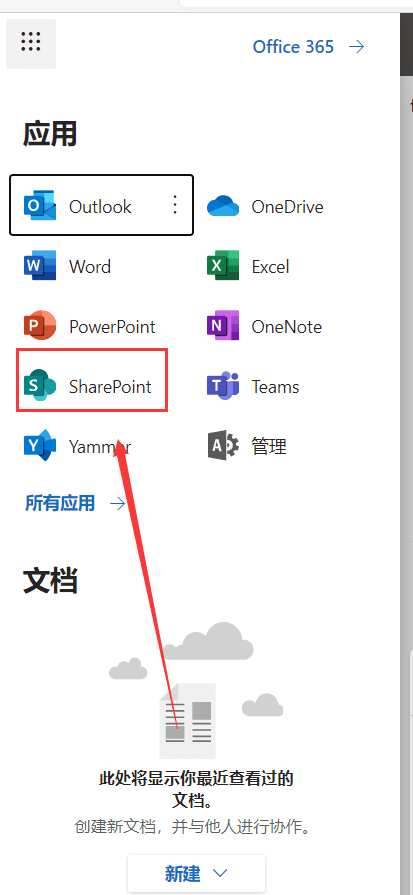Click the PowerPoint label text
The height and width of the screenshot is (895, 413).
112,326
